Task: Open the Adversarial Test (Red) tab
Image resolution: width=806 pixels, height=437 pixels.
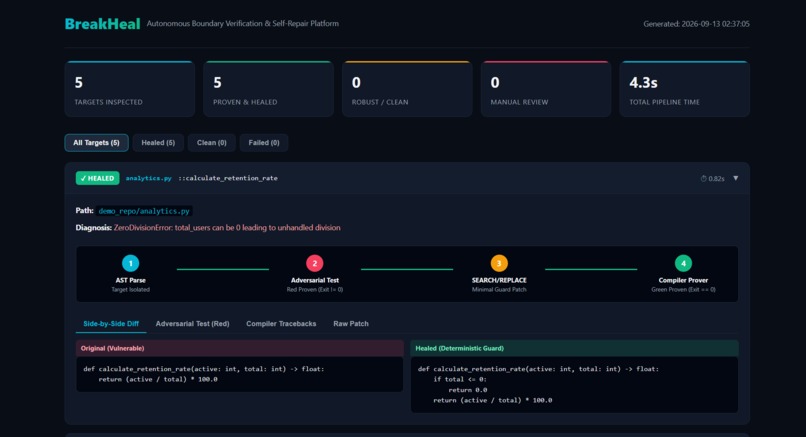Action: point(192,323)
